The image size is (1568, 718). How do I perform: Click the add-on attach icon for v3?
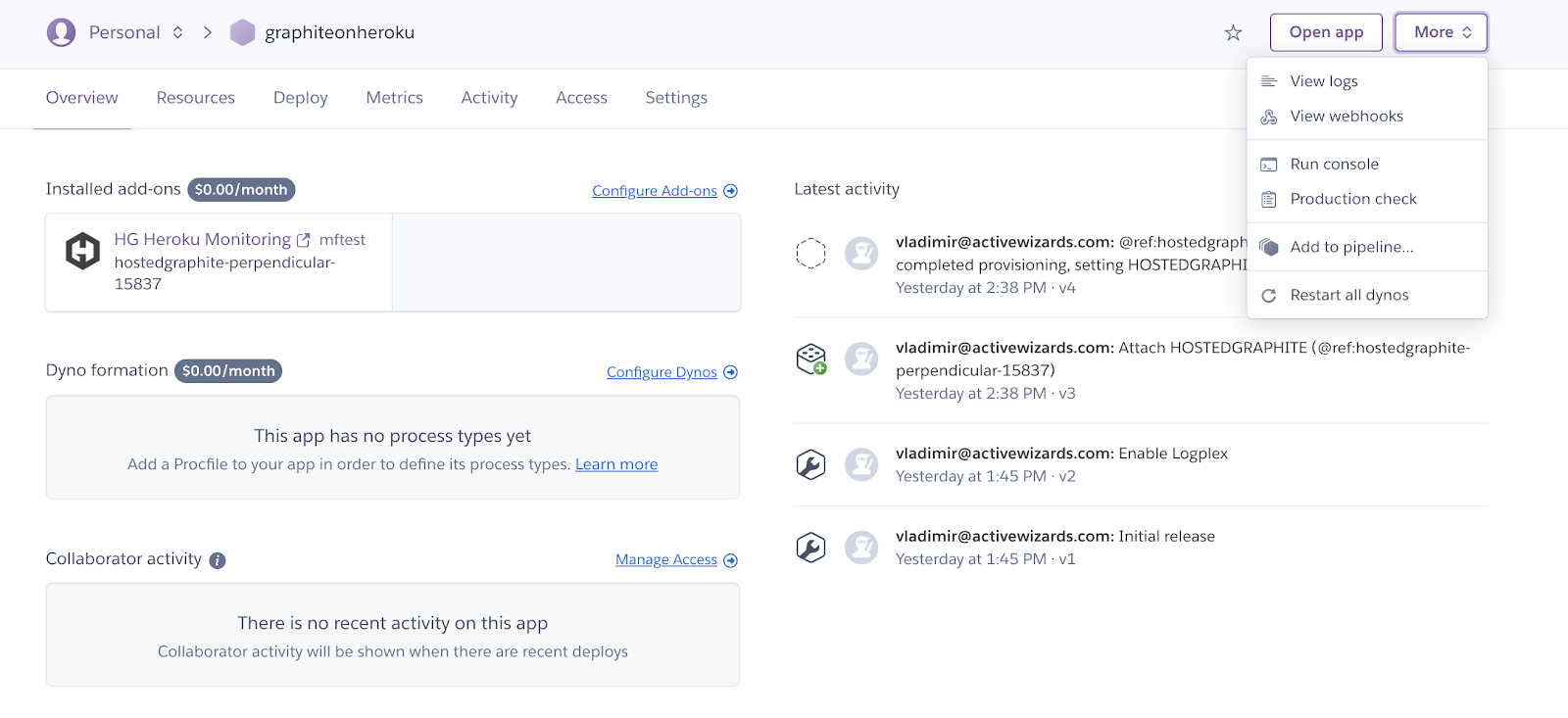click(x=811, y=359)
